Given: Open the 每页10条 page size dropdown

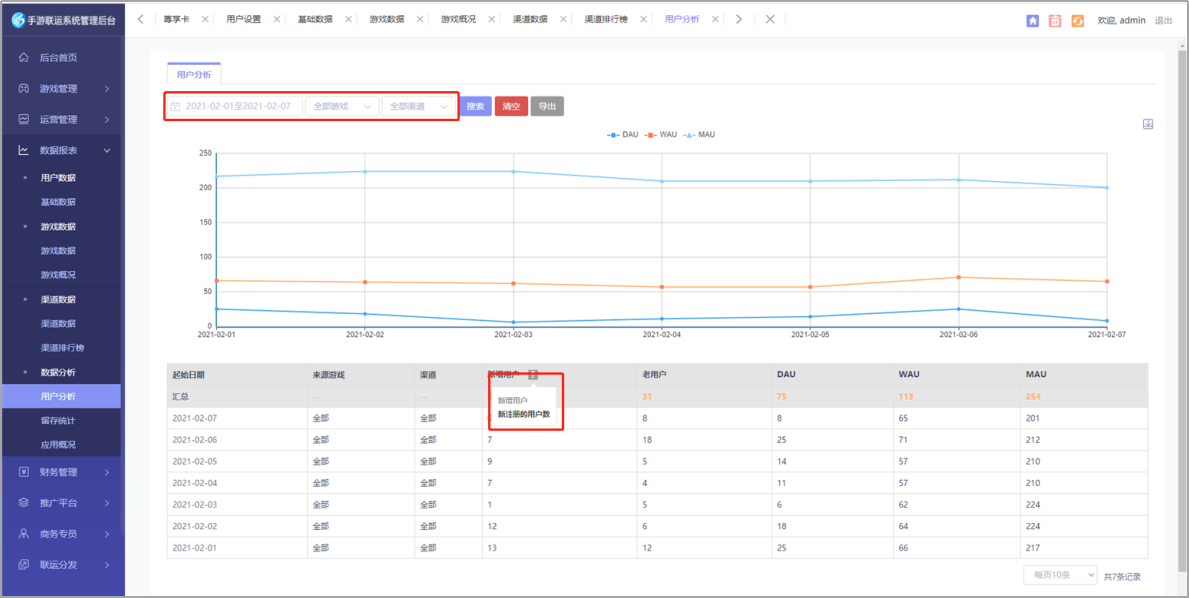Looking at the screenshot, I should point(1060,575).
